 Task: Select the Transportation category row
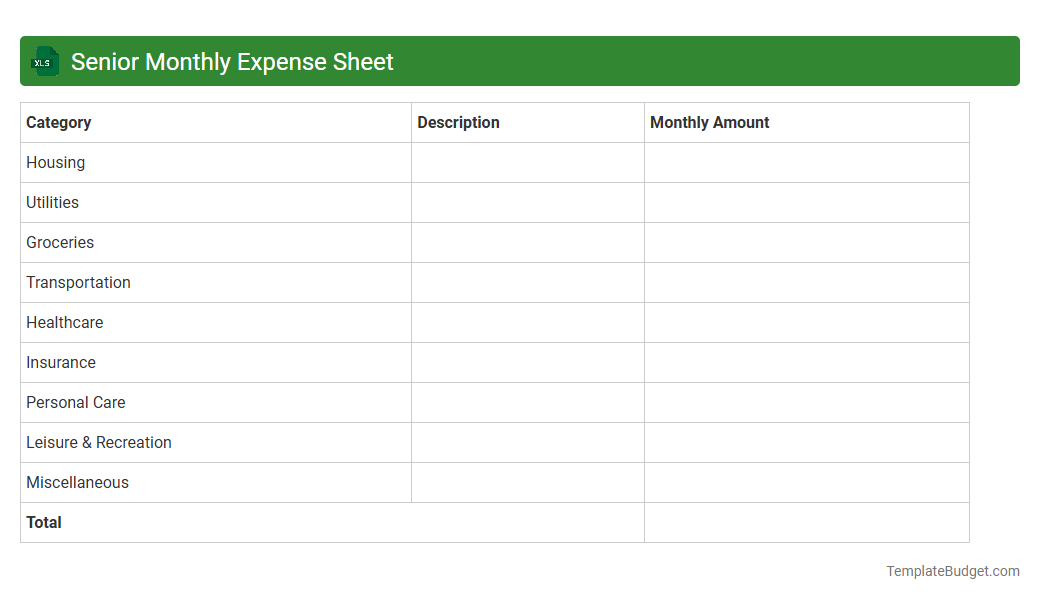pyautogui.click(x=78, y=282)
